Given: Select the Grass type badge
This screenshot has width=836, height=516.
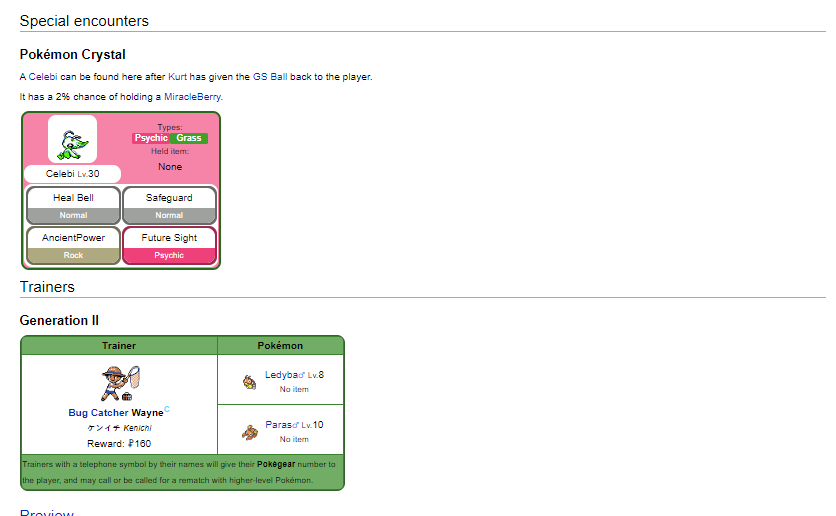Looking at the screenshot, I should 189,138.
